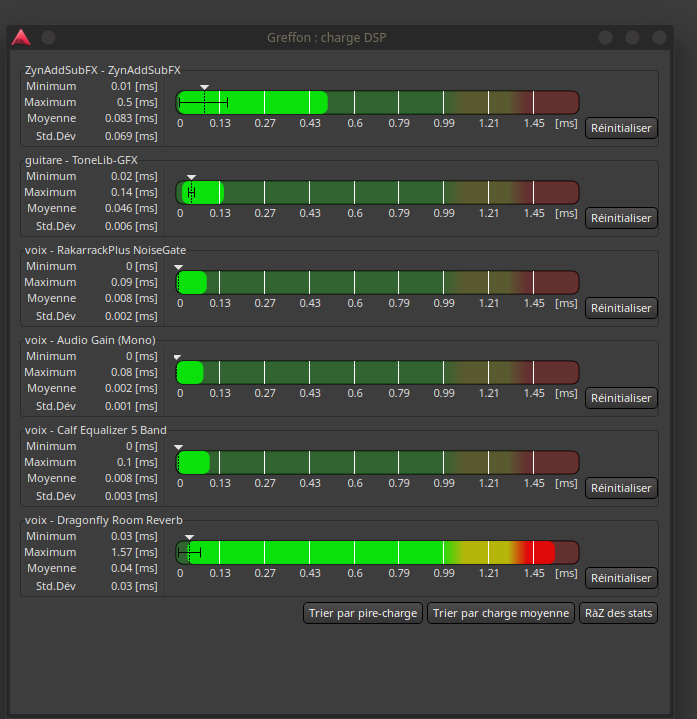Click Dragonfly Reverb Maximum value 1.57 [ms]
The width and height of the screenshot is (697, 719).
[134, 552]
